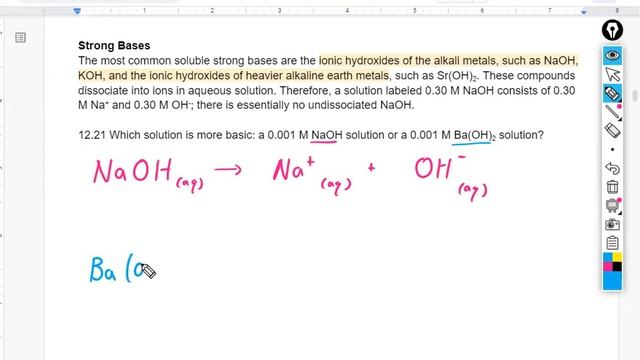Choose the line drawing tool
Image resolution: width=640 pixels, height=360 pixels.
612,112
